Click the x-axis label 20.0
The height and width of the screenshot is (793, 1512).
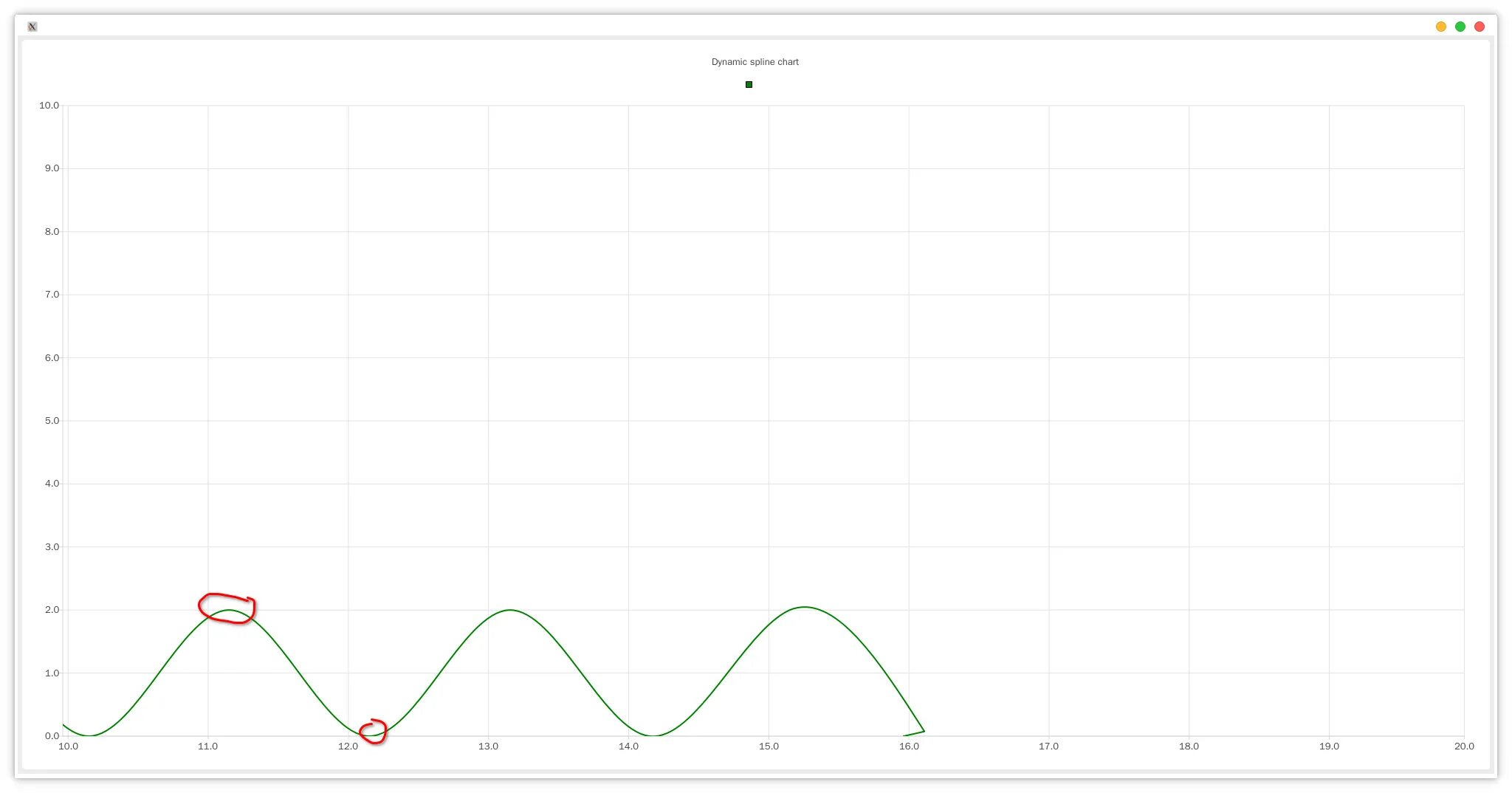coord(1464,746)
